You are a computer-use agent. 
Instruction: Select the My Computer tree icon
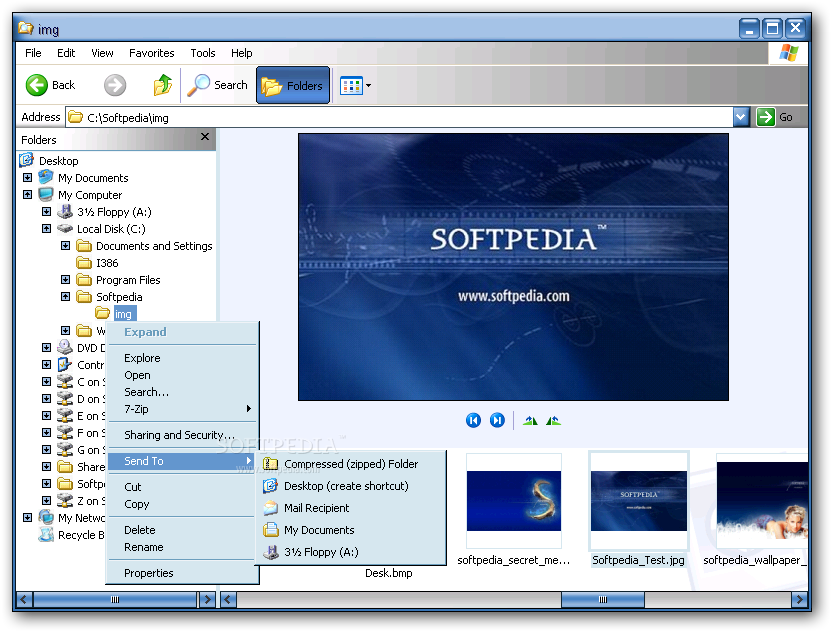point(46,195)
